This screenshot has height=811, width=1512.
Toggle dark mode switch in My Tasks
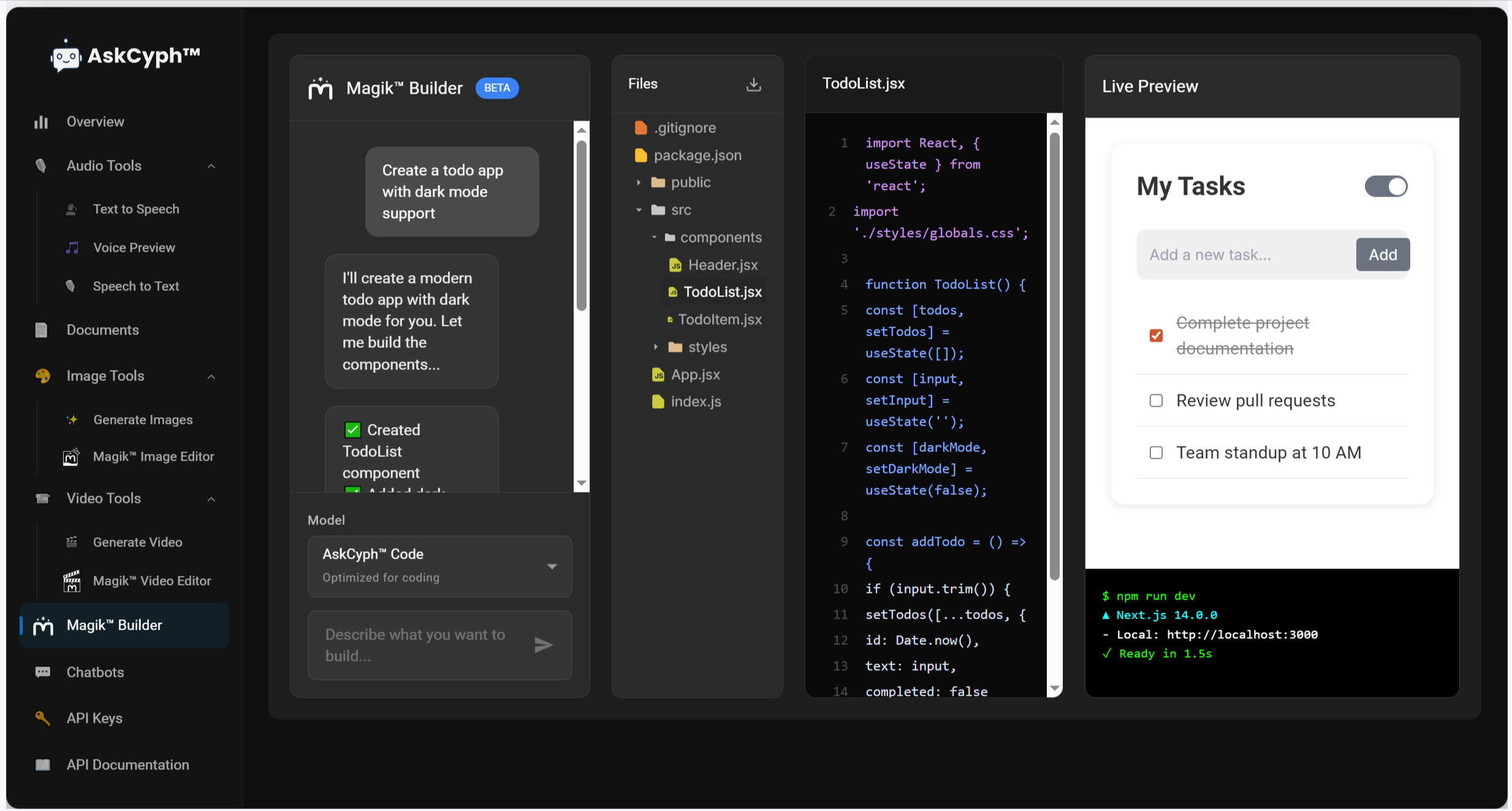pyautogui.click(x=1386, y=186)
